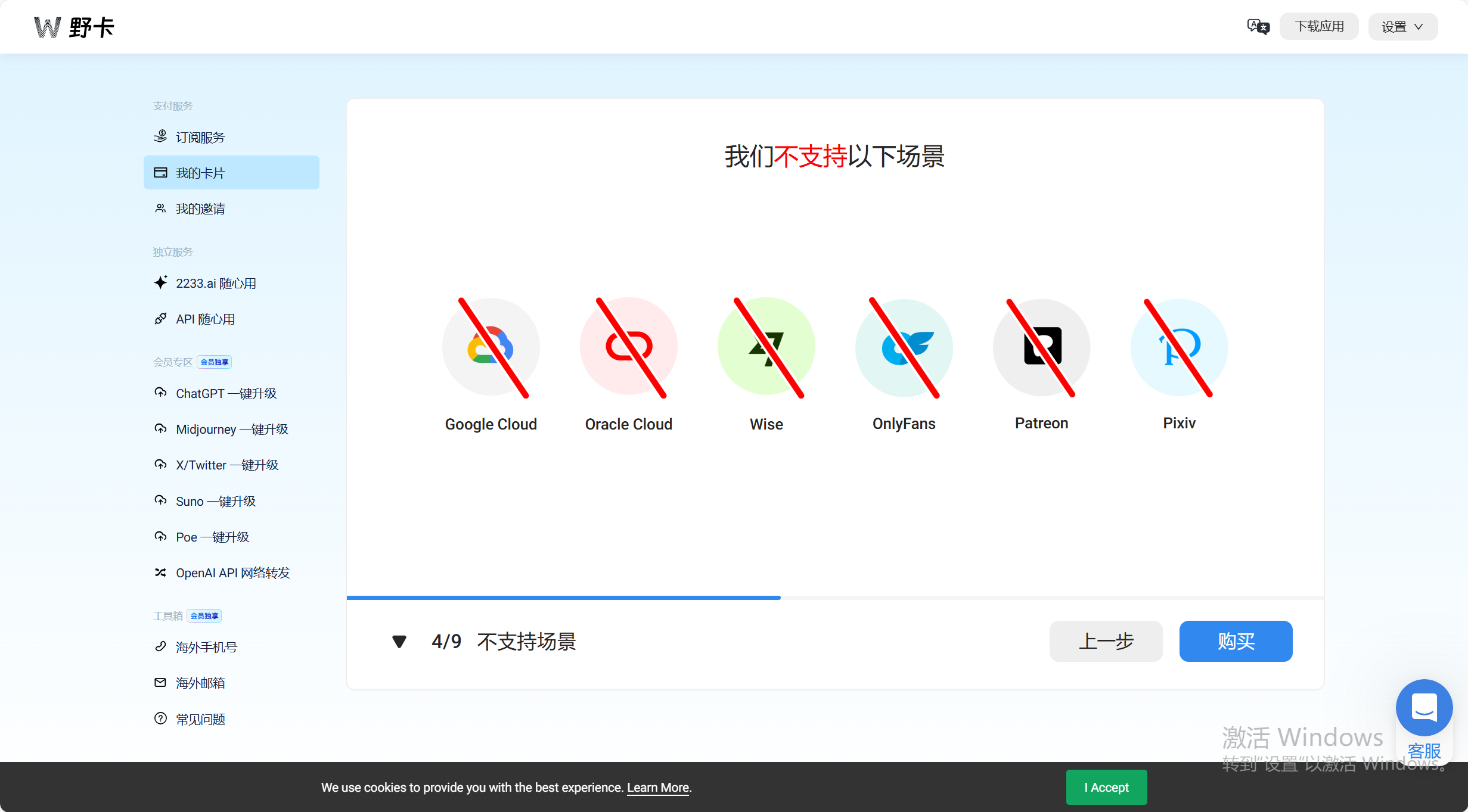Click the blue 购买 button
The height and width of the screenshot is (812, 1468).
[x=1236, y=642]
